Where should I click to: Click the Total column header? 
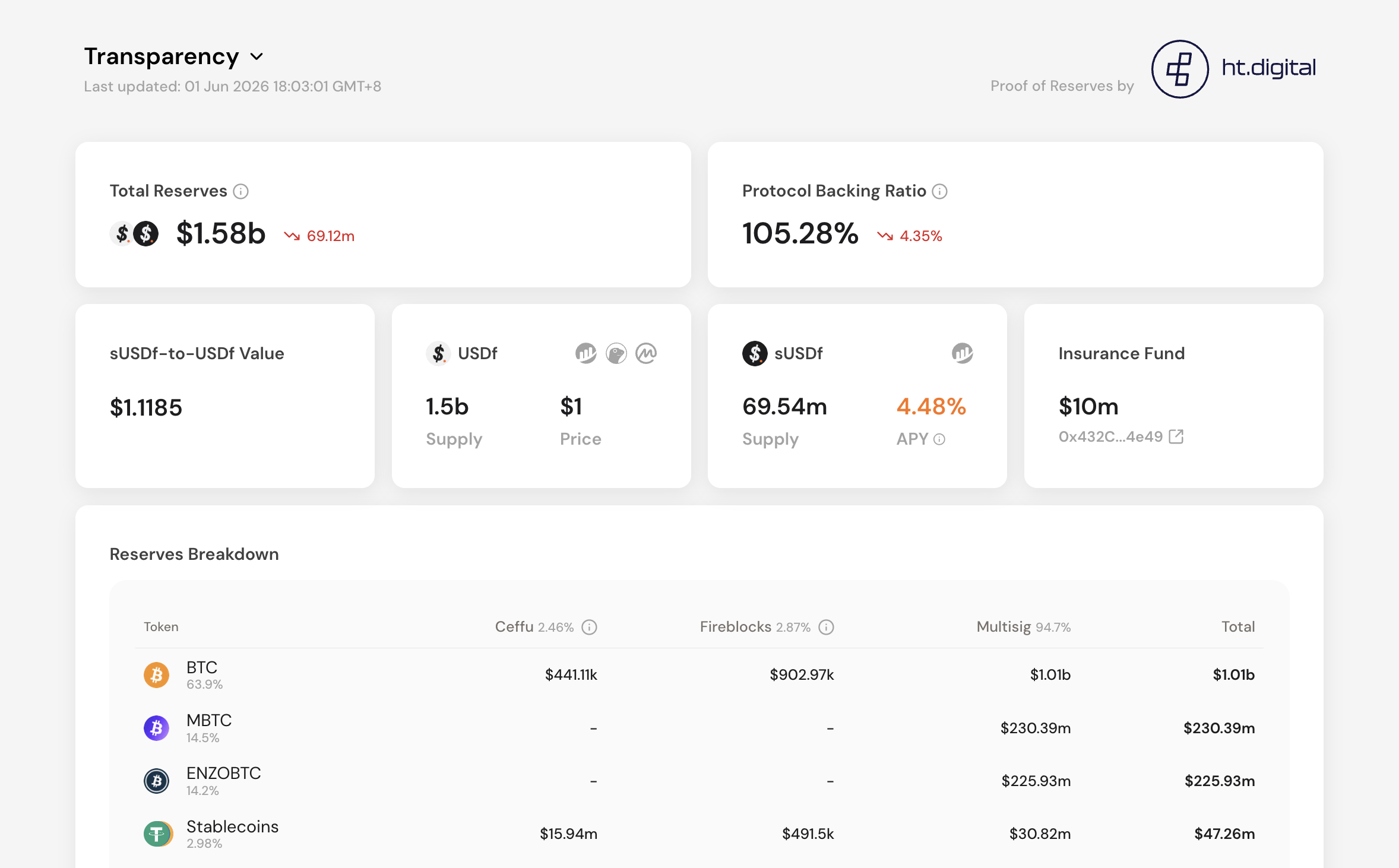pos(1238,627)
